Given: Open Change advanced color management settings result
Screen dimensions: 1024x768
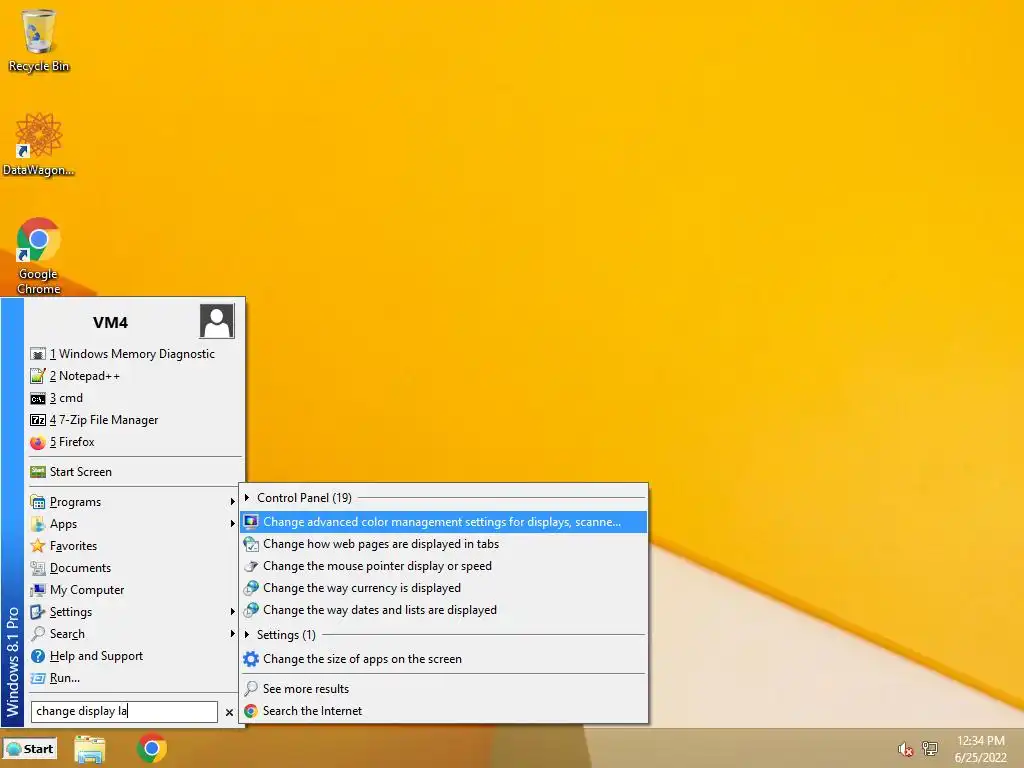Looking at the screenshot, I should point(444,522).
